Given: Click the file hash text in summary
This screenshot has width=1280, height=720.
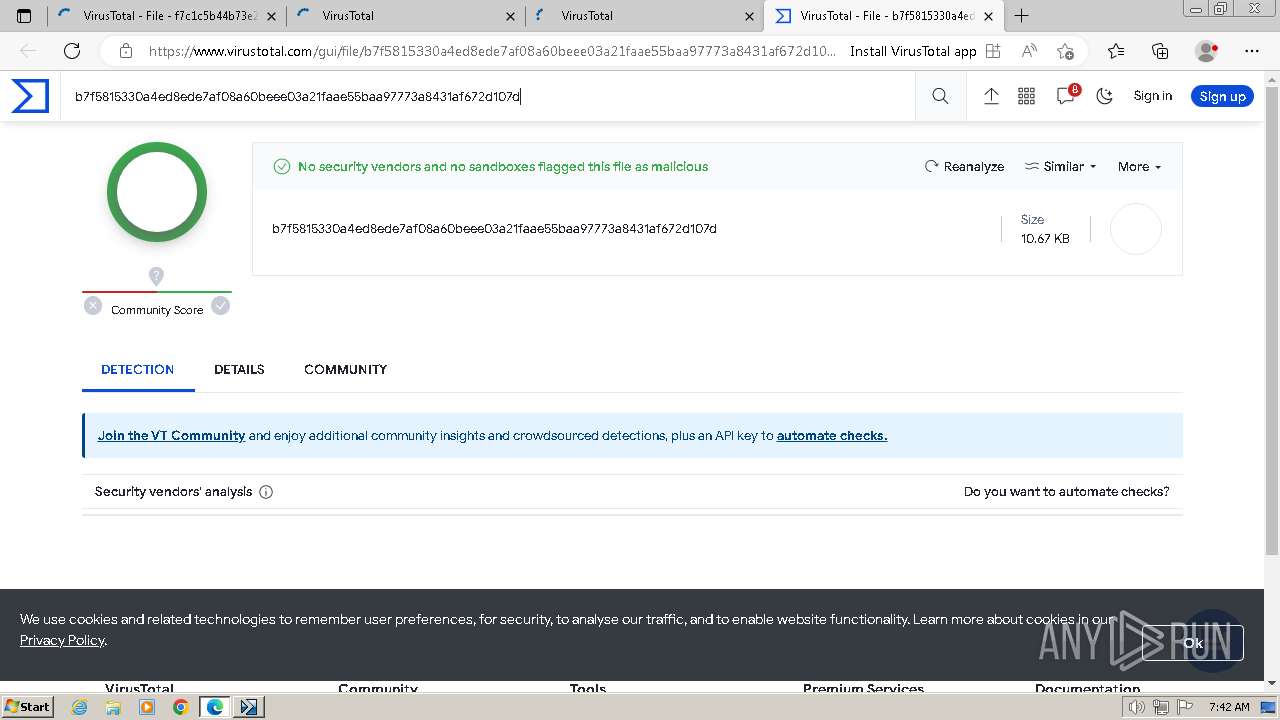Looking at the screenshot, I should pyautogui.click(x=494, y=228).
